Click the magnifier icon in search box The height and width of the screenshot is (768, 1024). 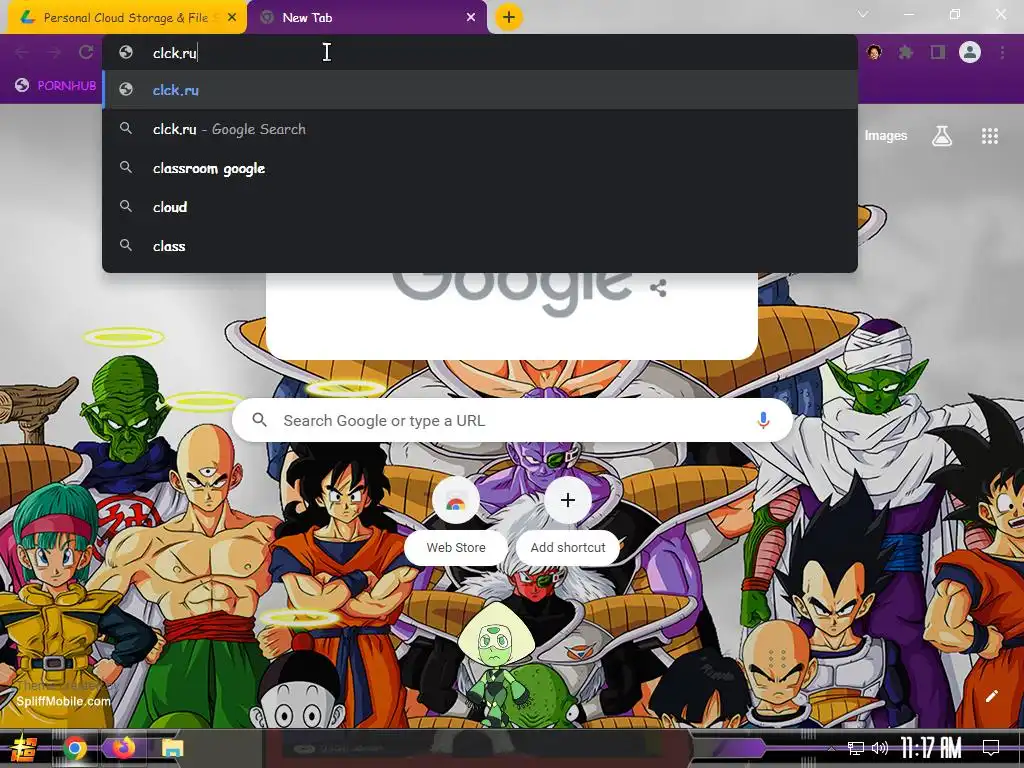pyautogui.click(x=259, y=420)
